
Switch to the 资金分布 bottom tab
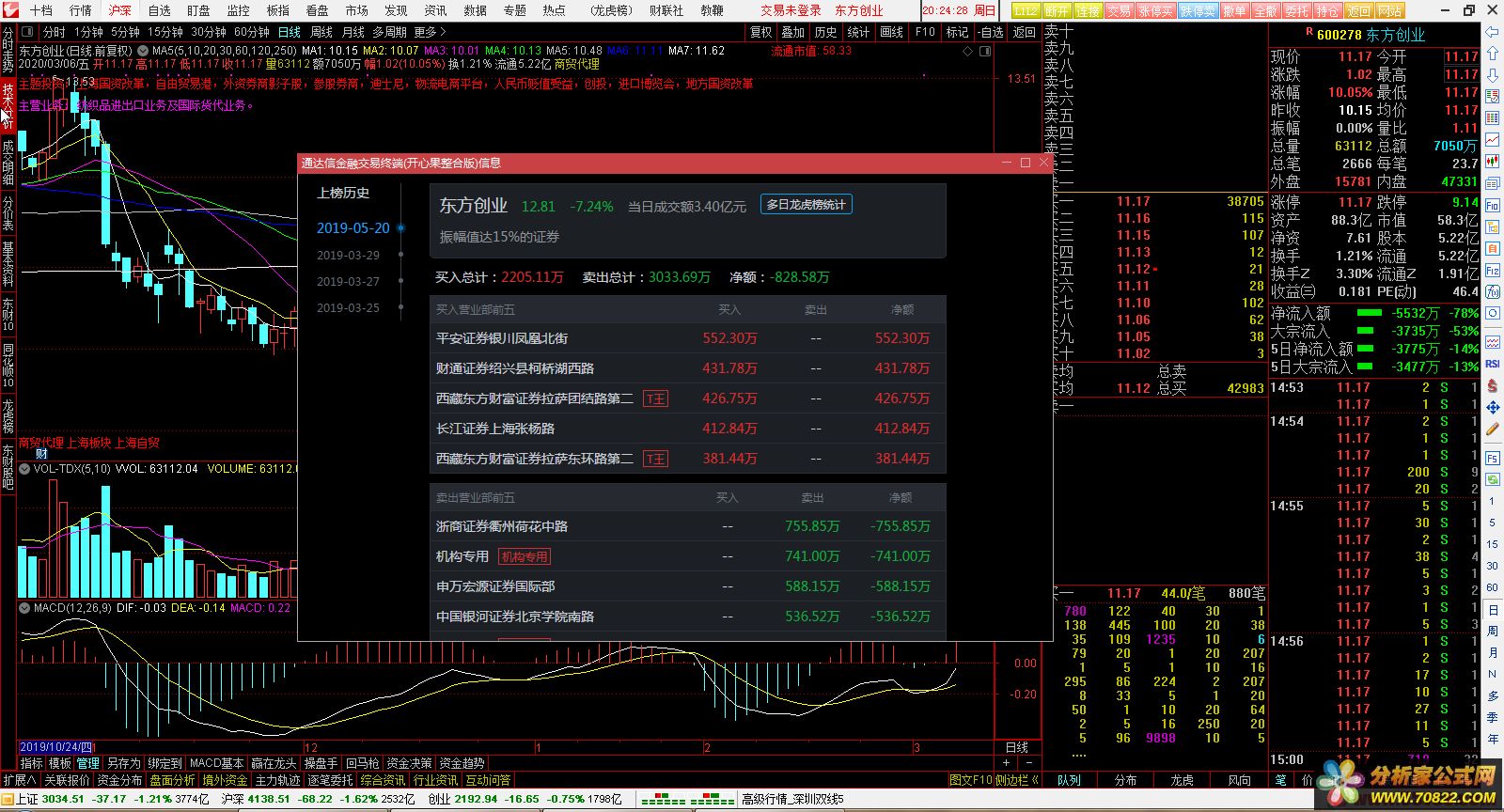click(119, 780)
